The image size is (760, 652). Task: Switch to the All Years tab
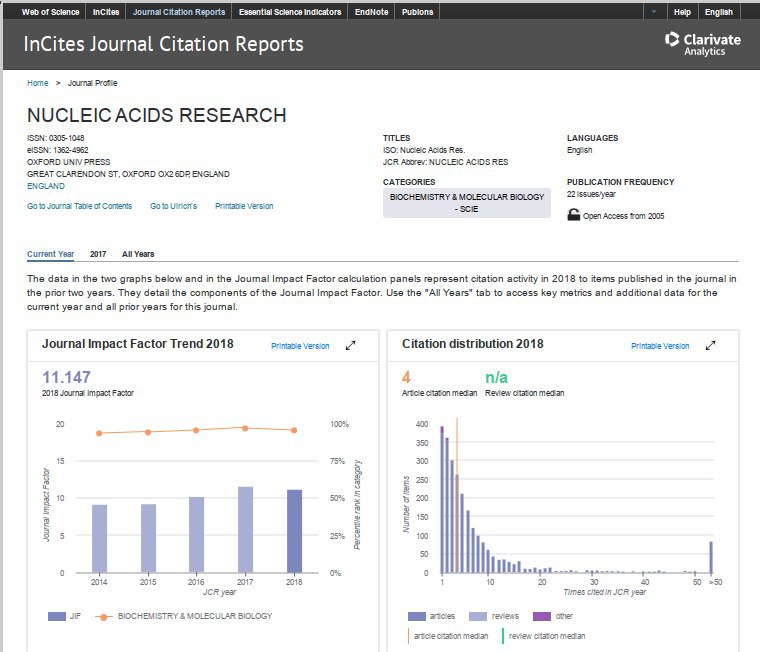(x=138, y=254)
